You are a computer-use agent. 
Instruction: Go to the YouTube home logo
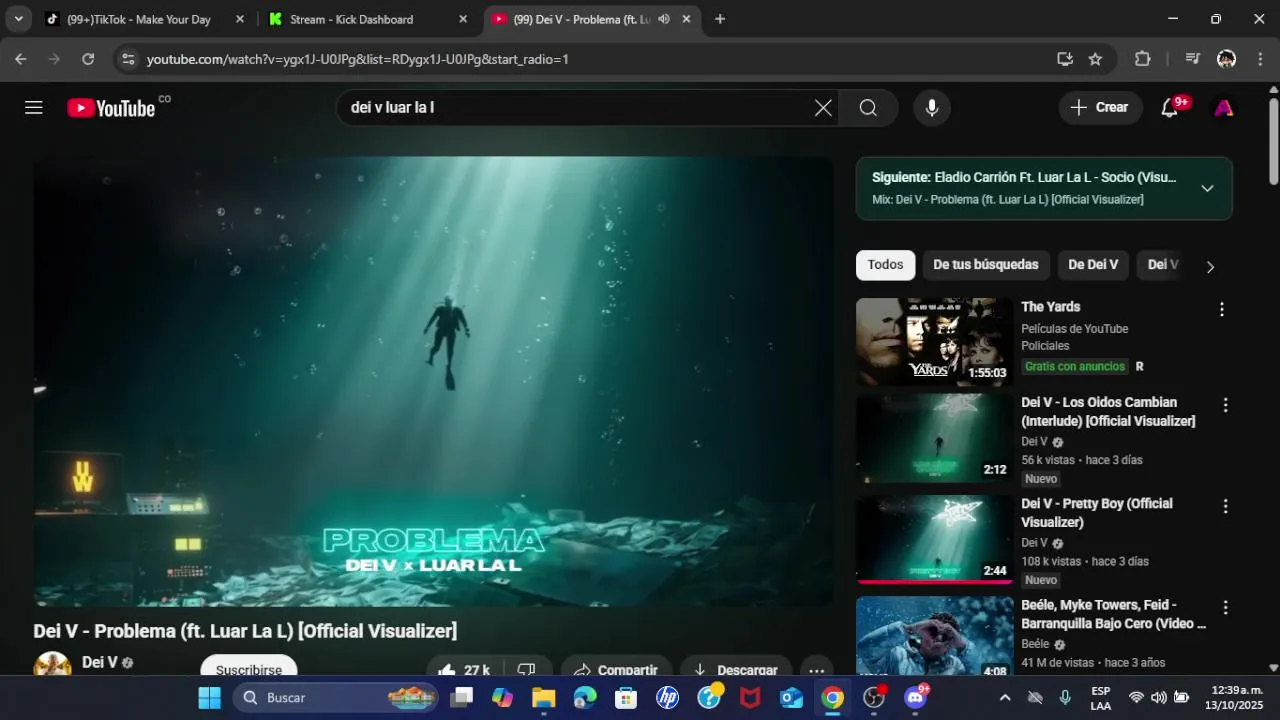[x=111, y=108]
